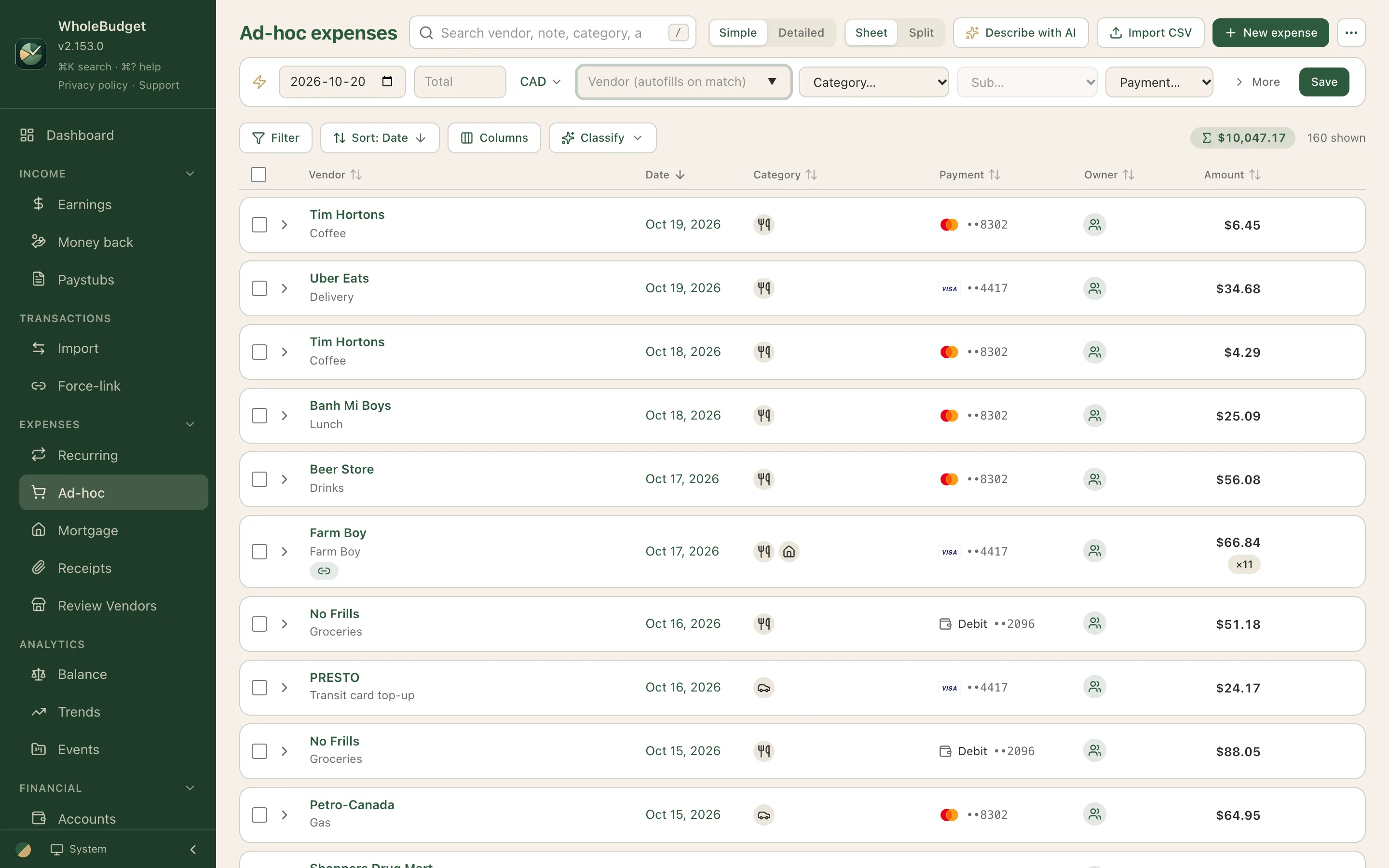Open the Privacy policy link

click(93, 85)
